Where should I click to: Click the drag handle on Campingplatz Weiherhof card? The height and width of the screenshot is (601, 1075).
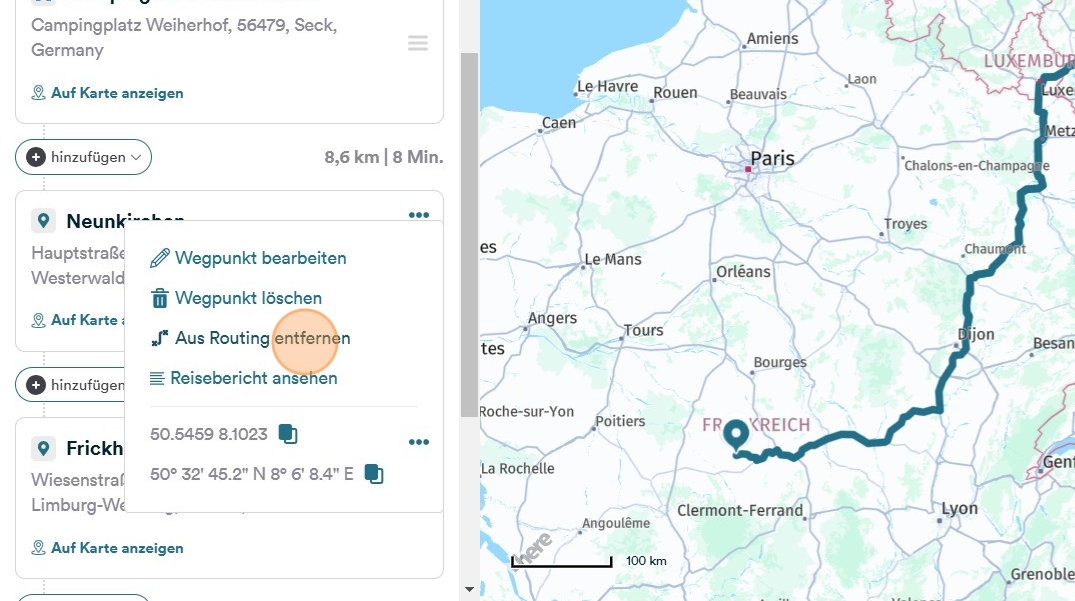418,43
